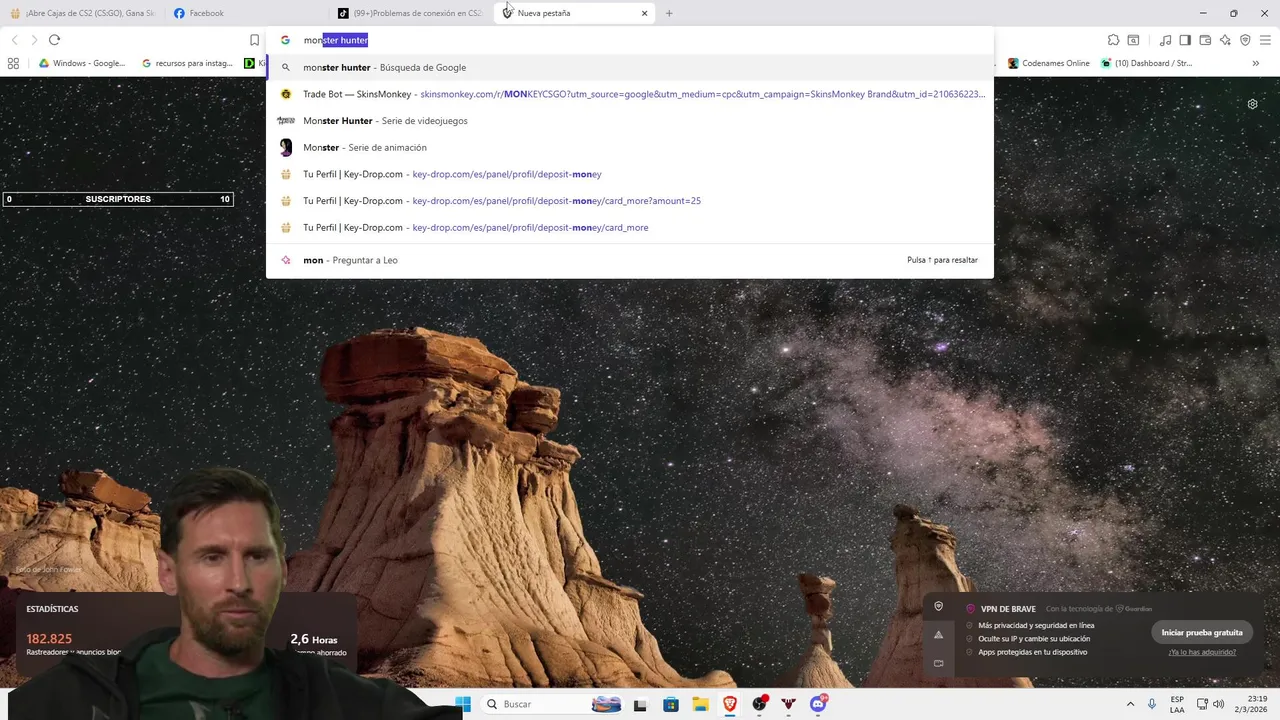Viewport: 1280px width, 720px height.
Task: Open volume speaker icon in system tray
Action: pos(1218,704)
